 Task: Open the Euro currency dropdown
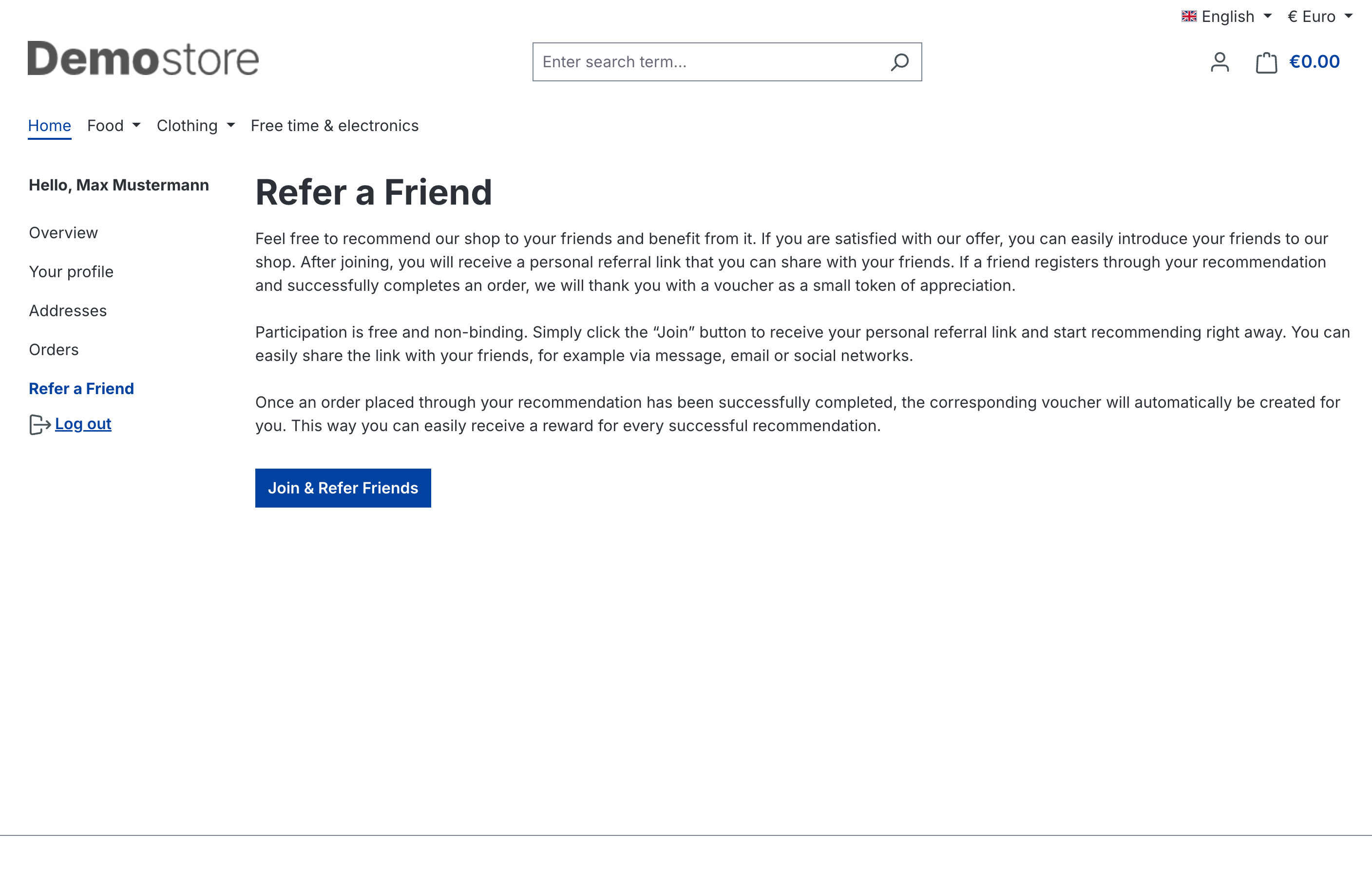click(x=1319, y=17)
